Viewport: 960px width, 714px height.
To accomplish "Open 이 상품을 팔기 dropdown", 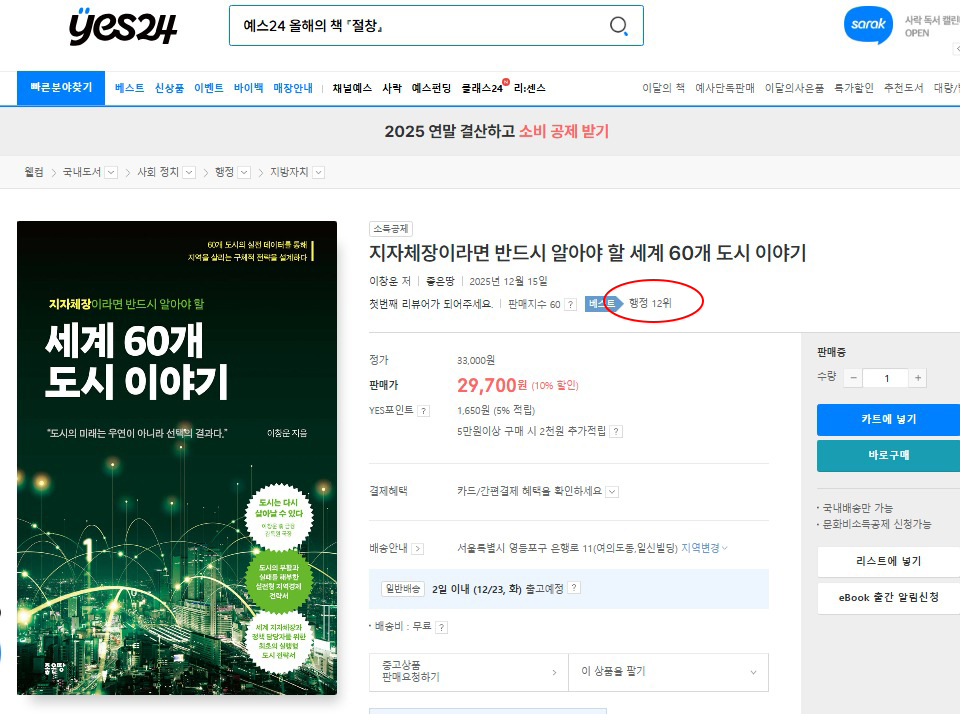I will 668,672.
